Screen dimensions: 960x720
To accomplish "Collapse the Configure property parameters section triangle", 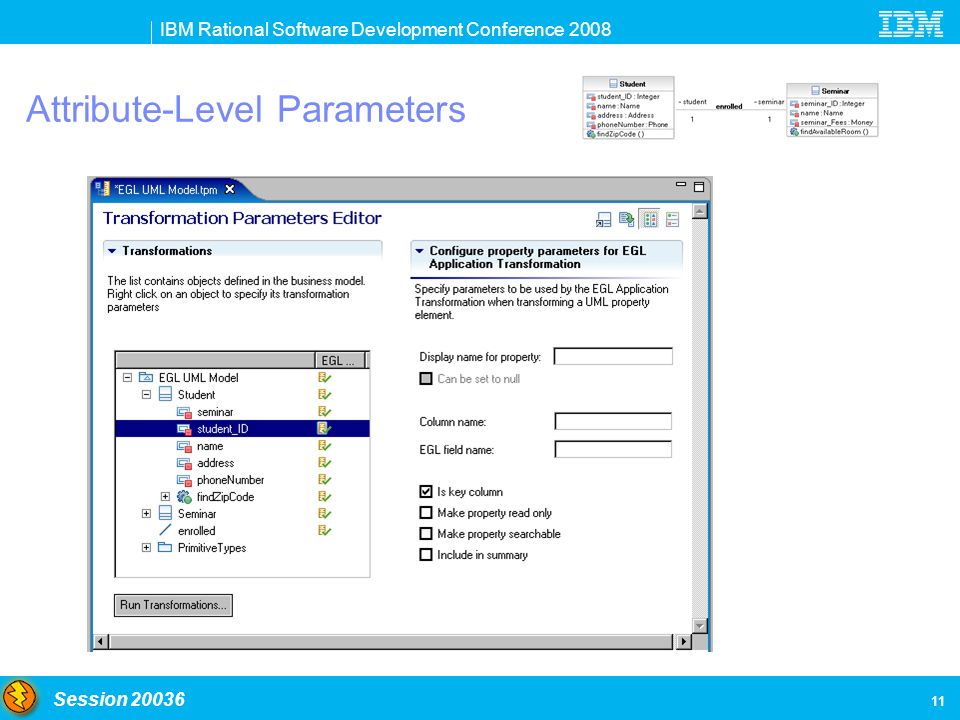I will pos(419,251).
